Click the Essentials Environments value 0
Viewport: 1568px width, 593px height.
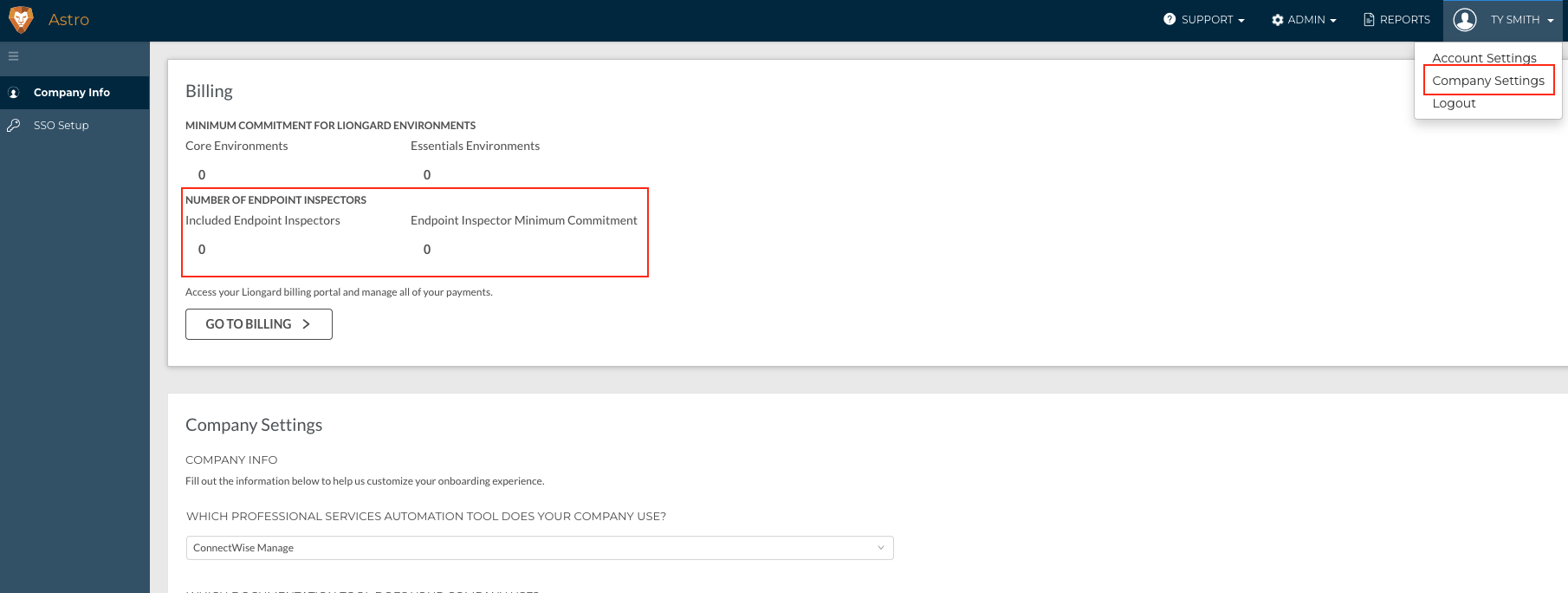[427, 175]
